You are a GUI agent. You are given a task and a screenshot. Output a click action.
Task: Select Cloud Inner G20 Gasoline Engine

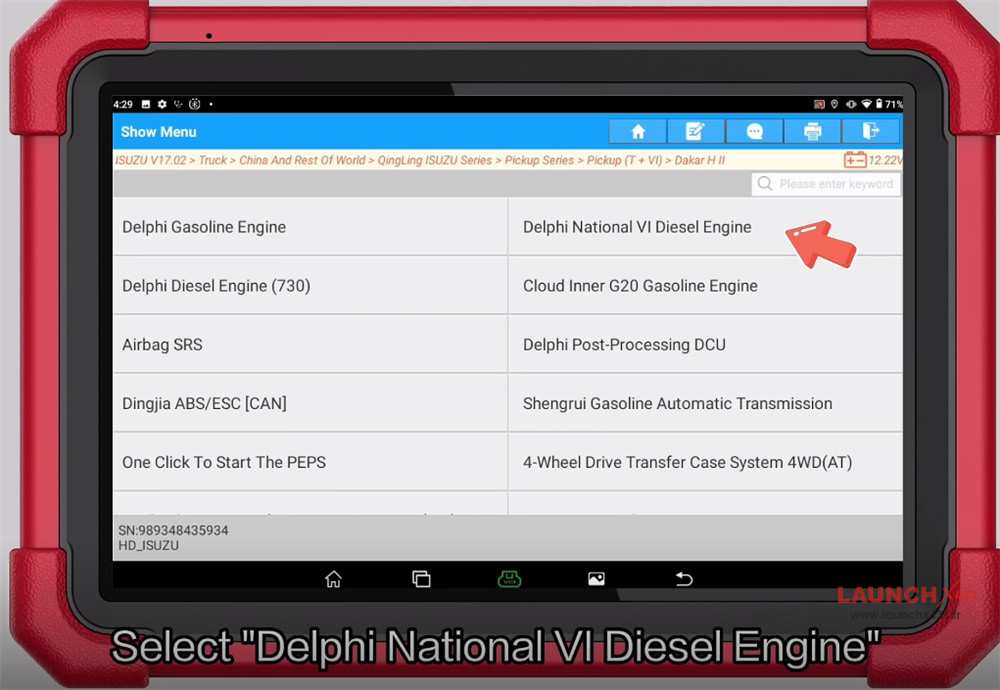click(x=705, y=286)
